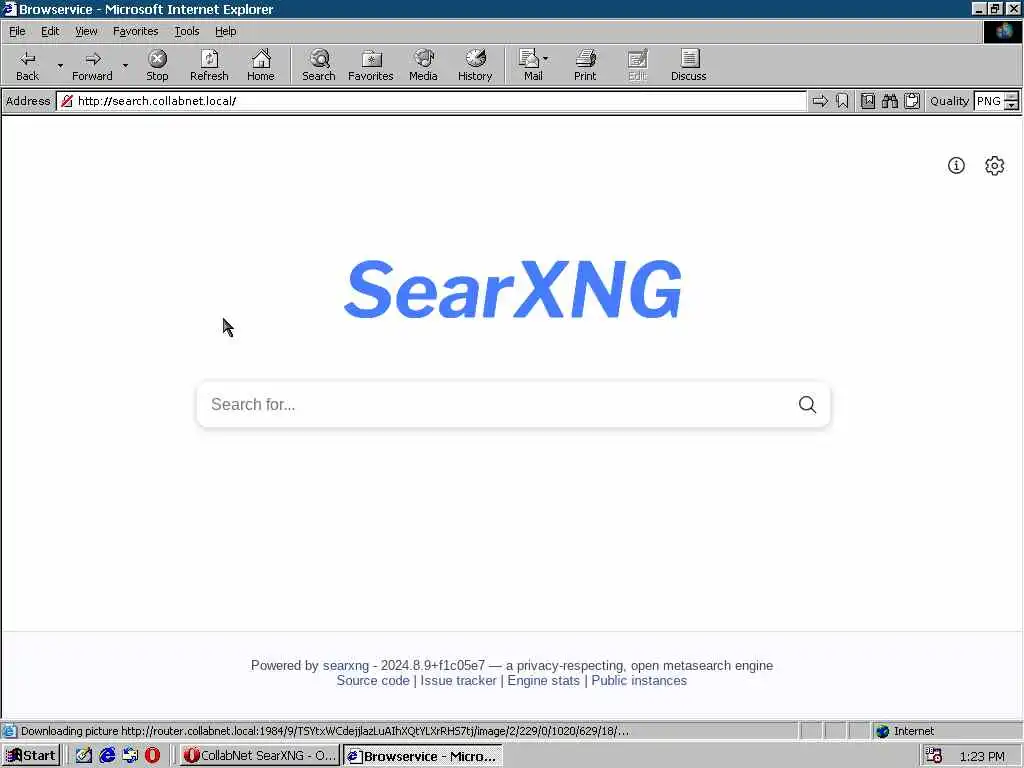
Task: Go to the Home page
Action: (x=261, y=65)
